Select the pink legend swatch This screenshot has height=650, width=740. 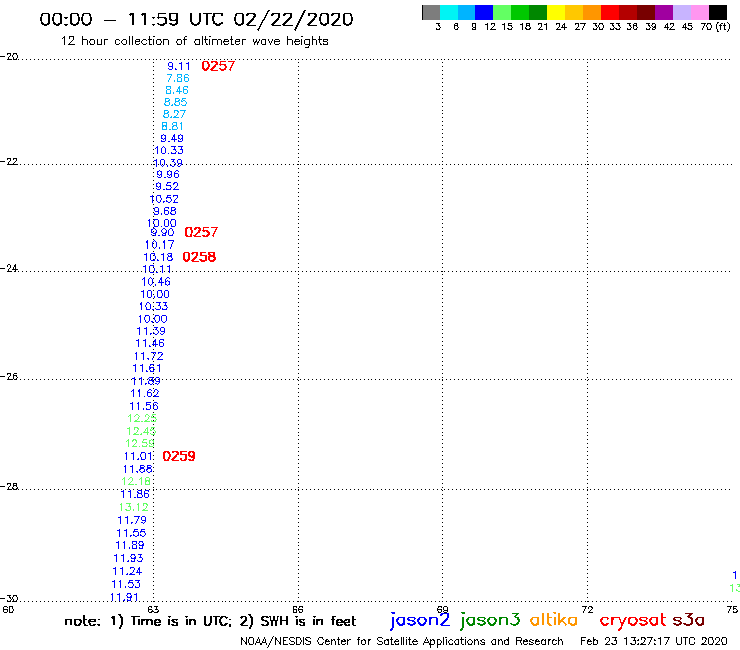click(700, 12)
